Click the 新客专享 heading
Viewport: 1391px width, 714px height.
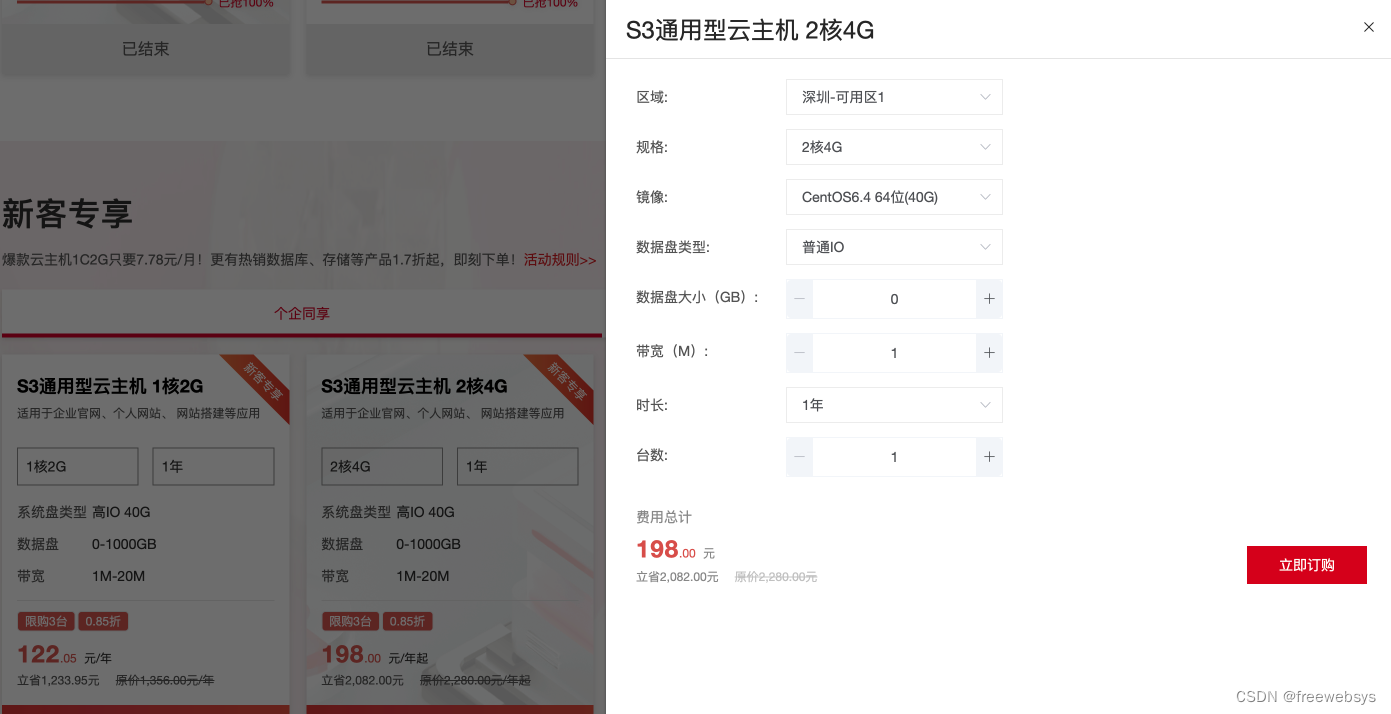67,214
